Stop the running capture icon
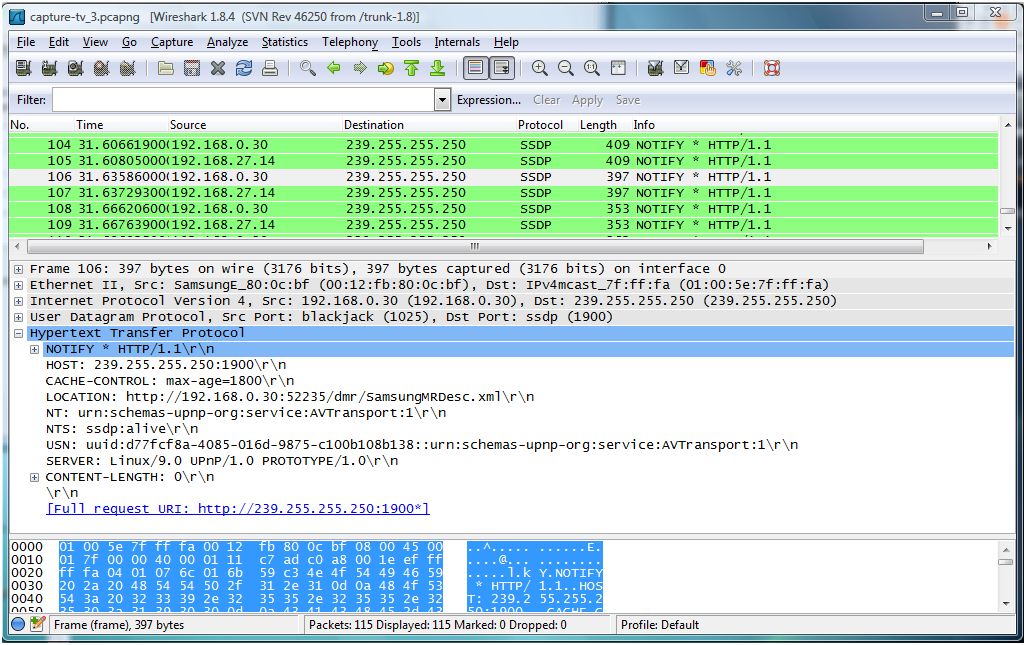 pos(101,68)
